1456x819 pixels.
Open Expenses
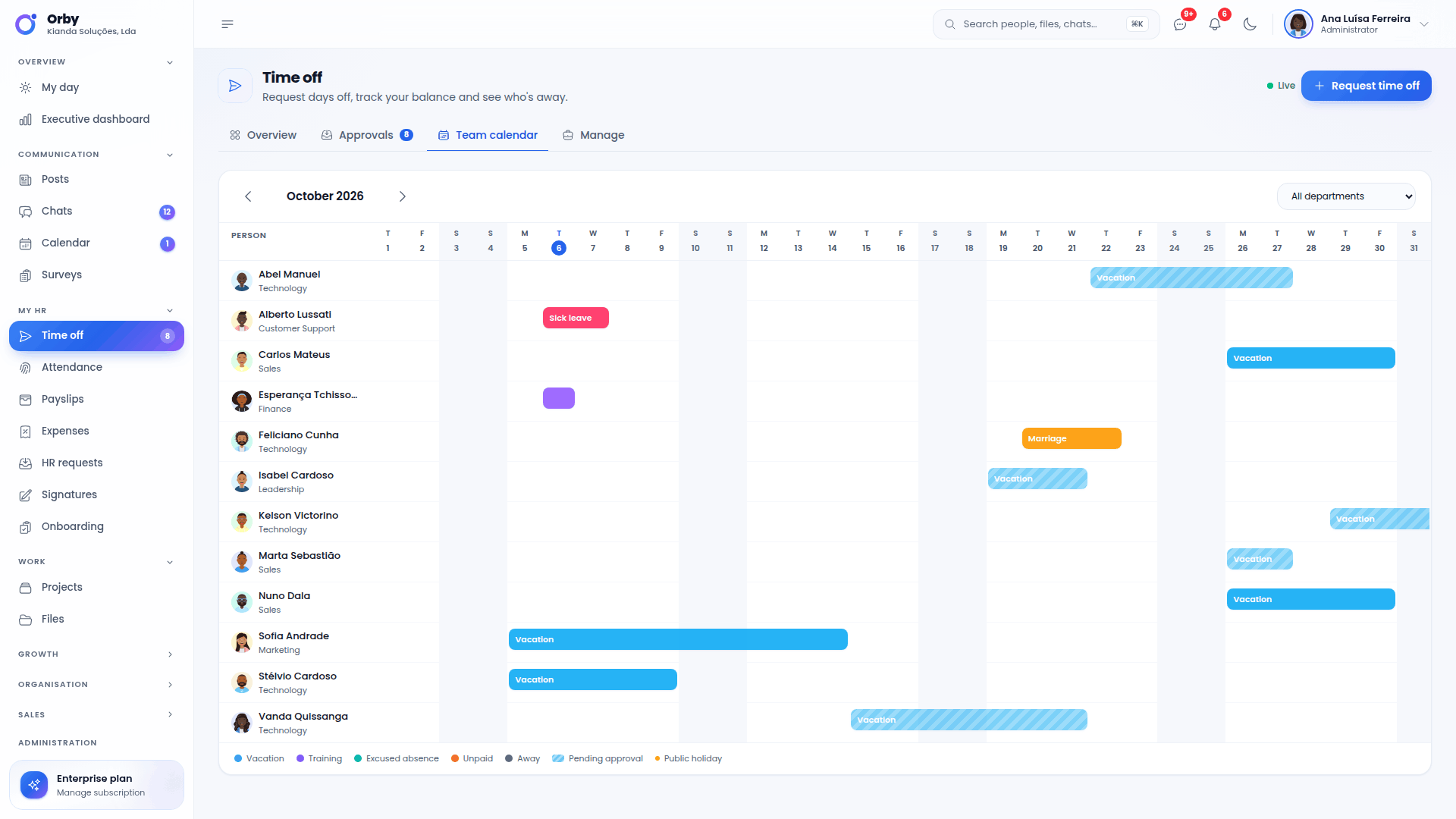(x=96, y=431)
